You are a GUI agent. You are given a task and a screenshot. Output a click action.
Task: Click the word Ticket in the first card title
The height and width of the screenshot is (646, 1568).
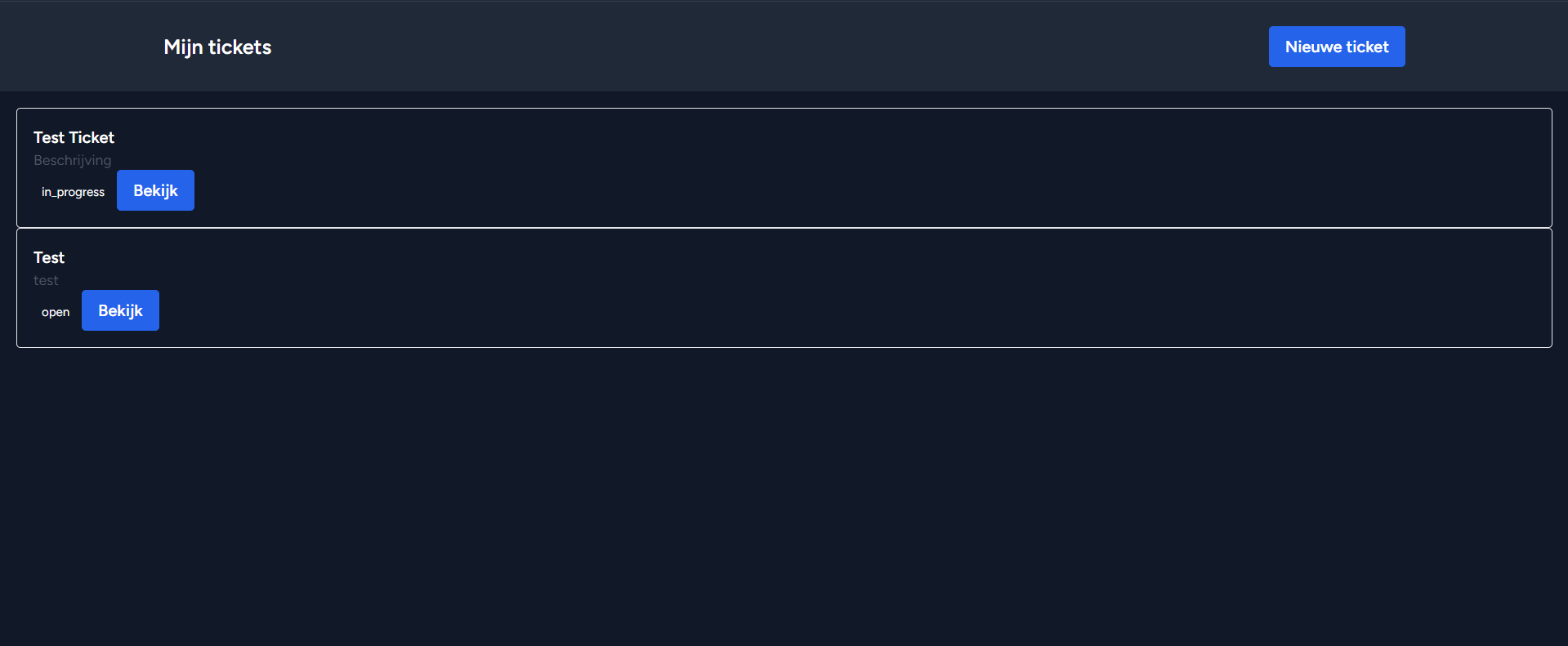pyautogui.click(x=92, y=137)
